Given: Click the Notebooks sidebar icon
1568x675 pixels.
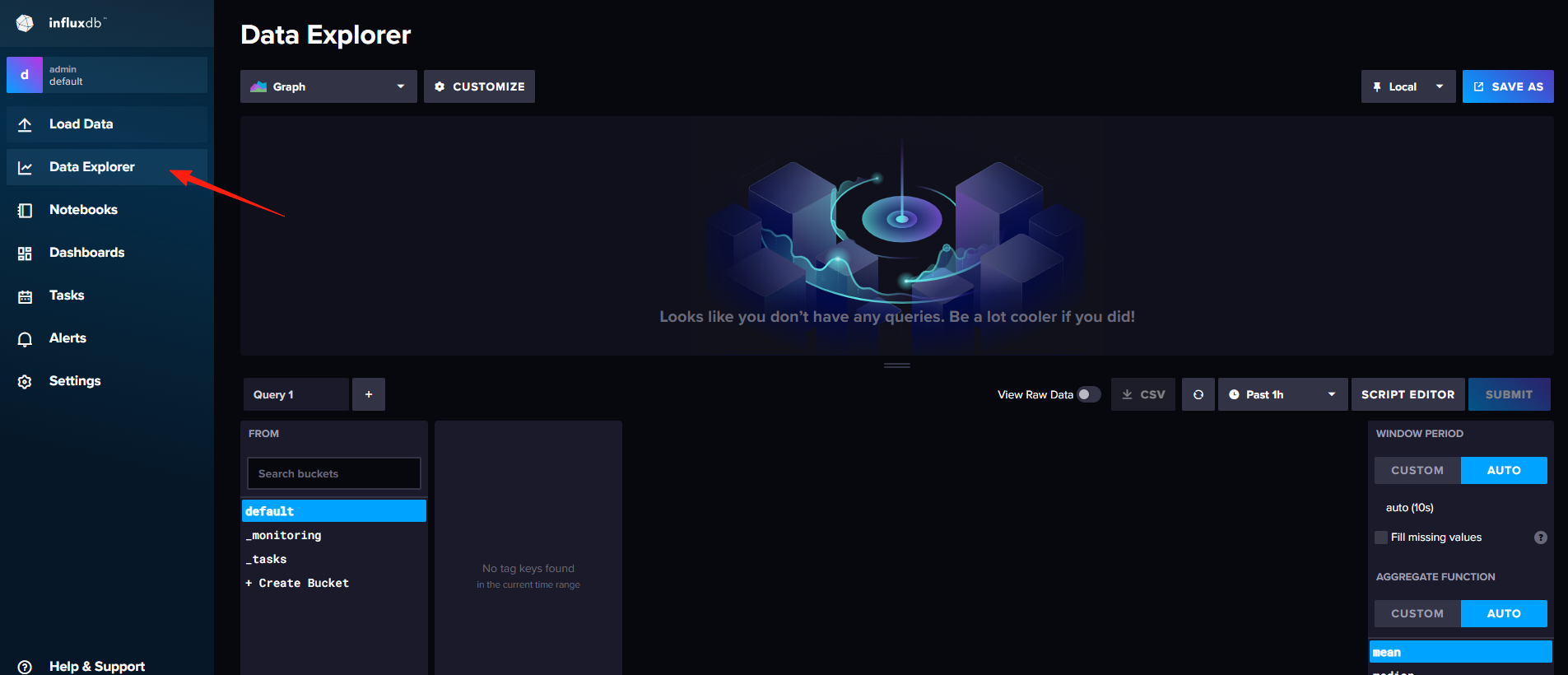Looking at the screenshot, I should 25,210.
